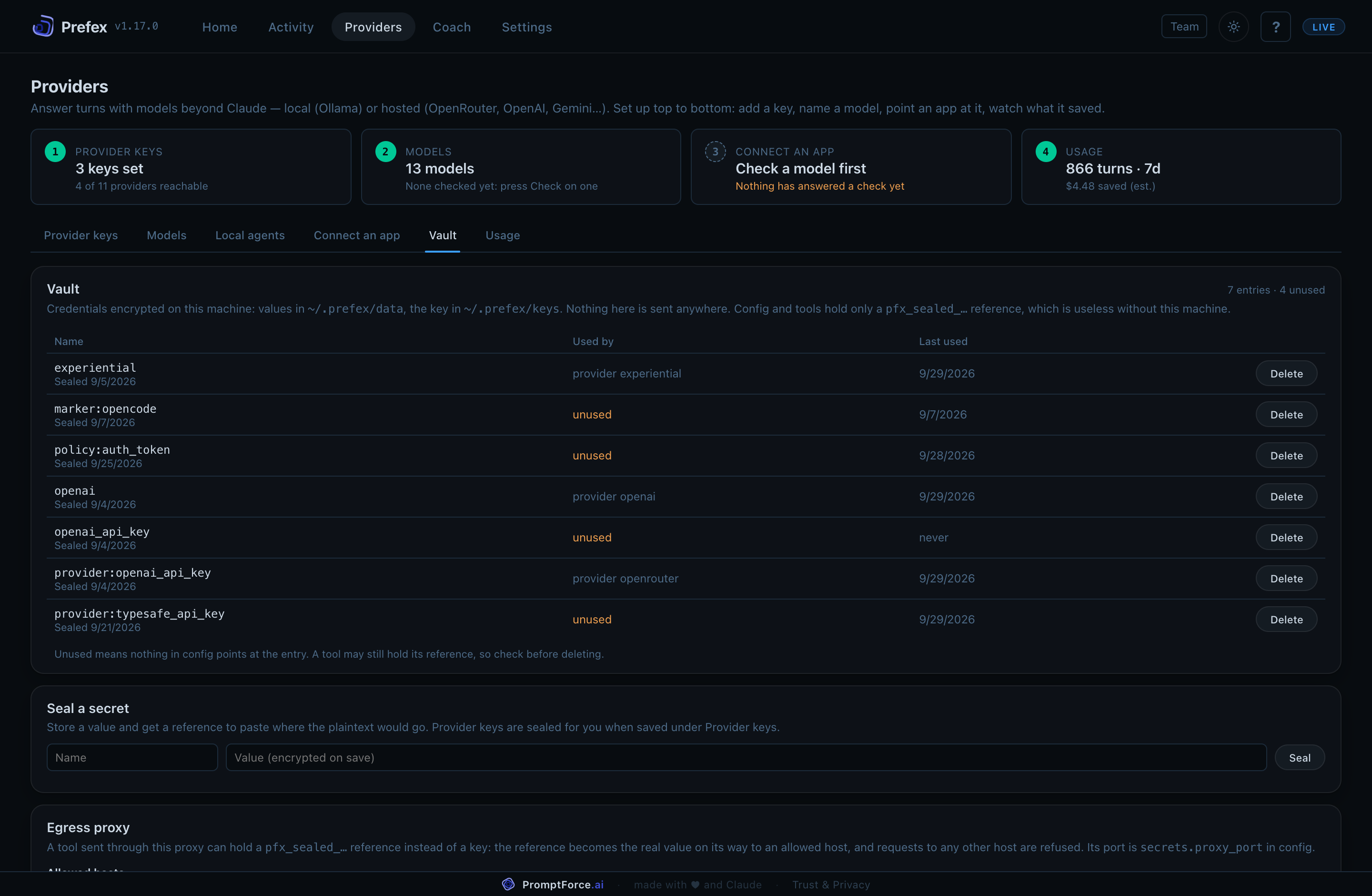
Task: Delete the policy:auth_token entry
Action: pyautogui.click(x=1286, y=456)
